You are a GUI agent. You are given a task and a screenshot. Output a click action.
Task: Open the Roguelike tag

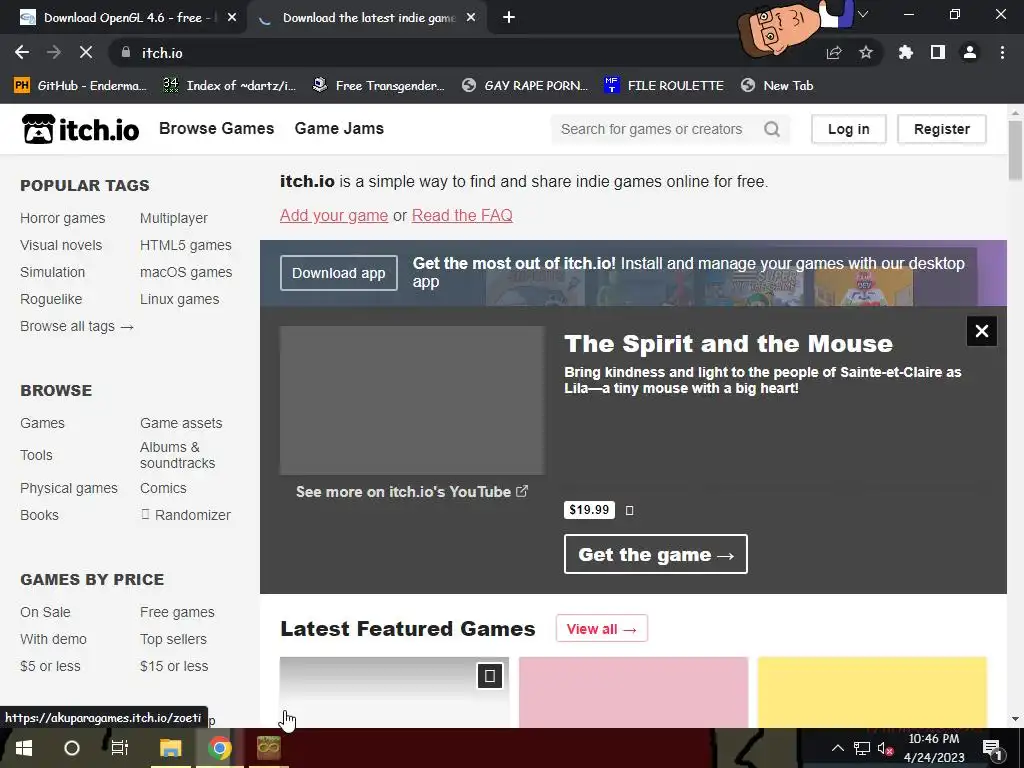coord(51,299)
